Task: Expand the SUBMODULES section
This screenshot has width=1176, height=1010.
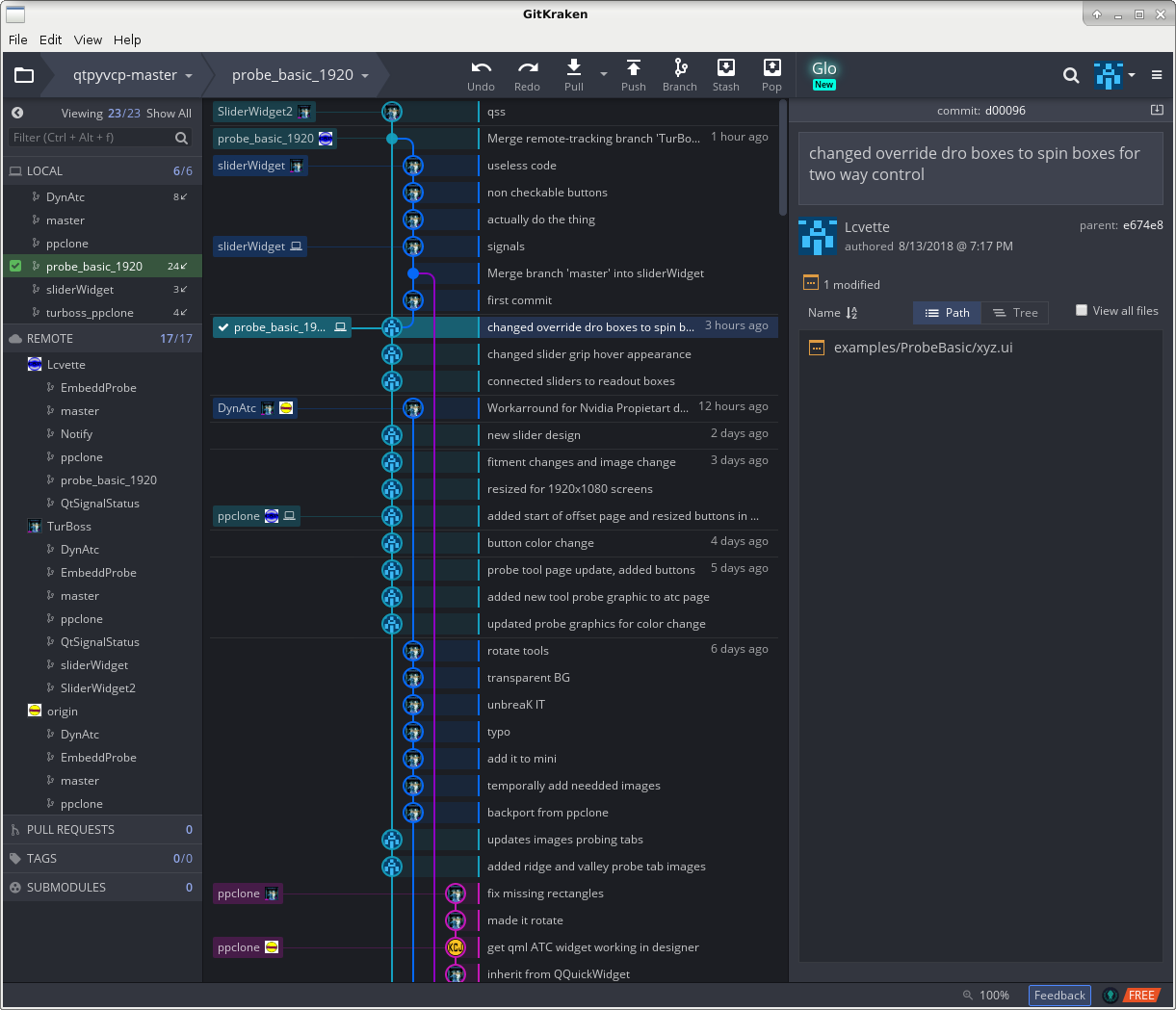Action: point(101,887)
